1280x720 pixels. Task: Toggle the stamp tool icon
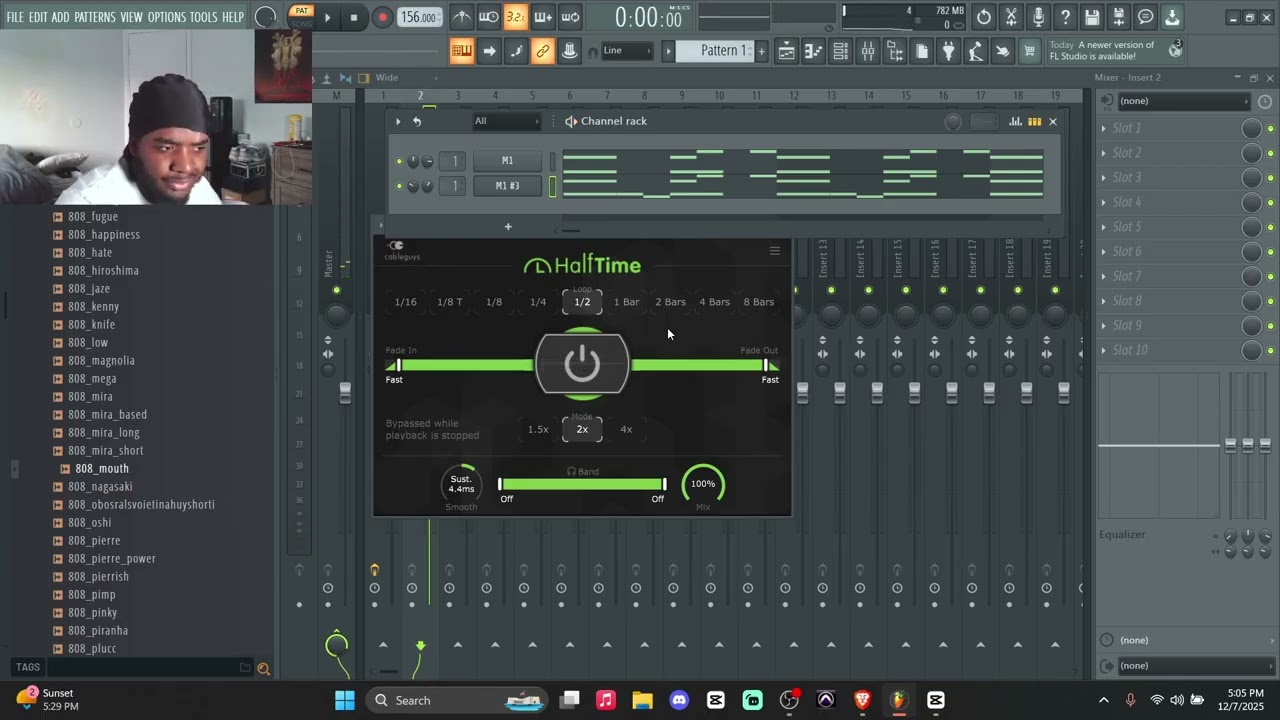point(570,51)
